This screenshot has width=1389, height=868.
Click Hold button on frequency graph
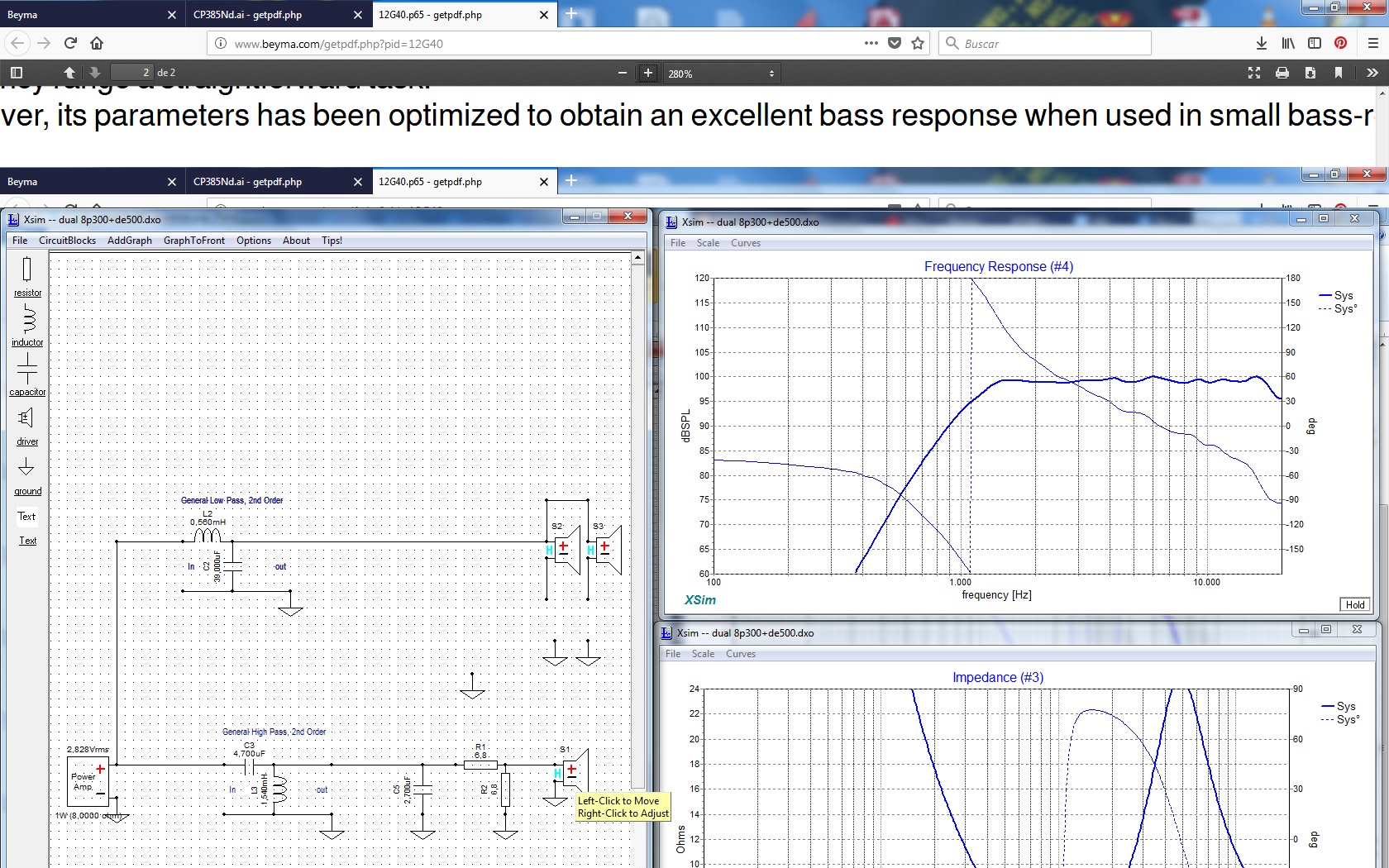(1355, 604)
